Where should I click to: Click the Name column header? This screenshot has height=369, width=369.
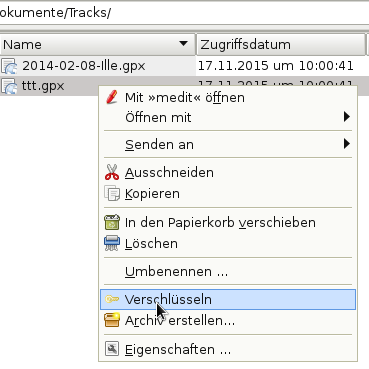click(x=97, y=44)
